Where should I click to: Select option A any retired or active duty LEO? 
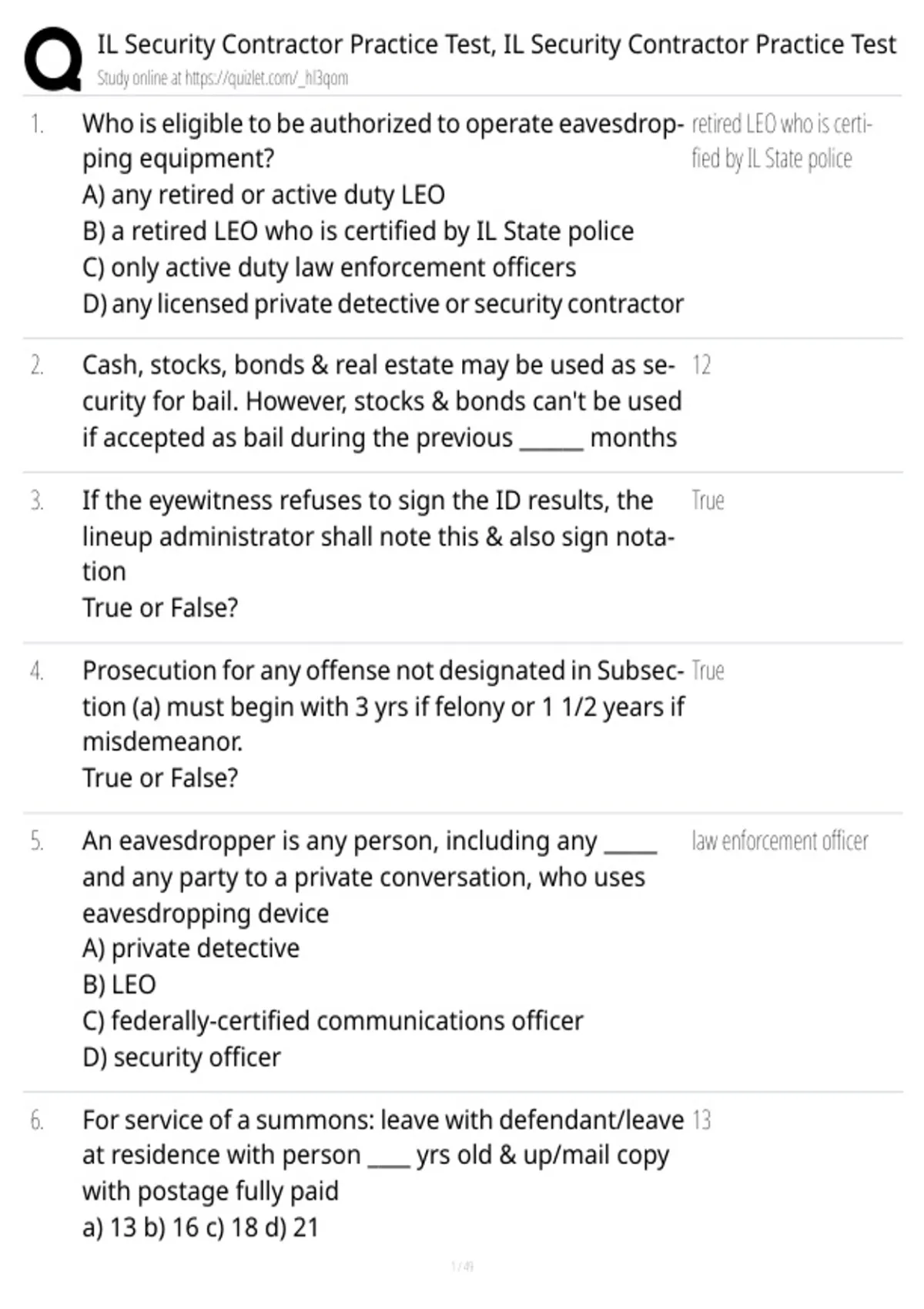(263, 195)
